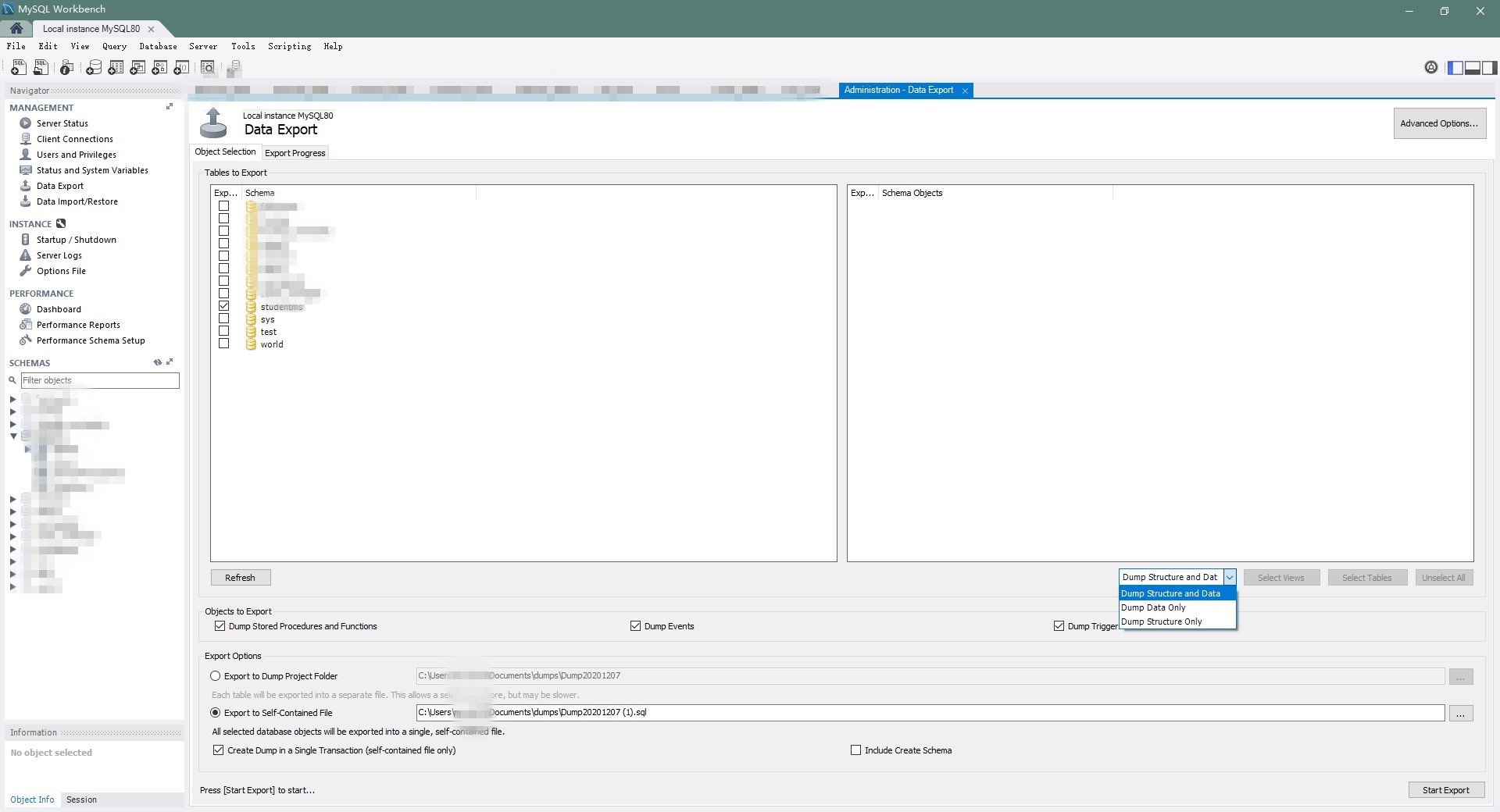Open the search table data tool

click(208, 68)
